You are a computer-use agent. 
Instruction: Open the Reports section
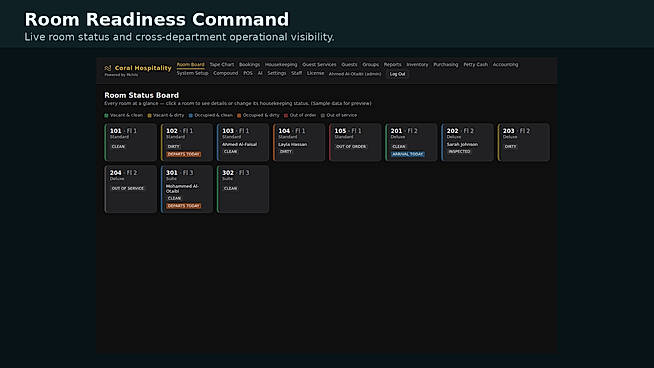click(x=392, y=65)
